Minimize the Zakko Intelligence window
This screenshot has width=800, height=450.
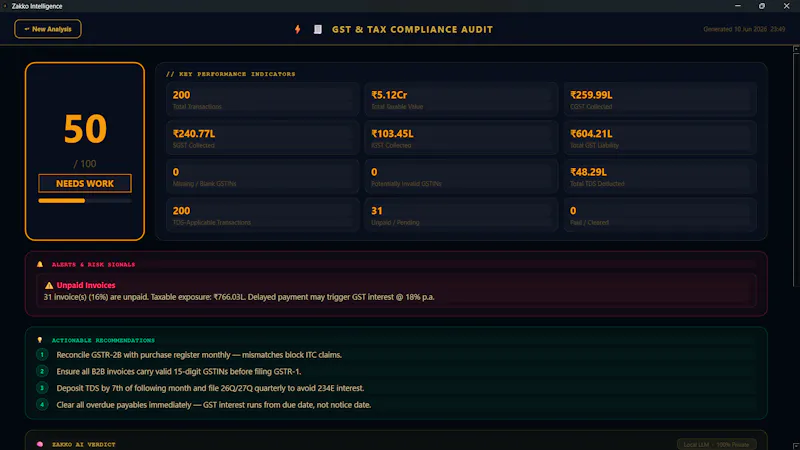click(738, 6)
